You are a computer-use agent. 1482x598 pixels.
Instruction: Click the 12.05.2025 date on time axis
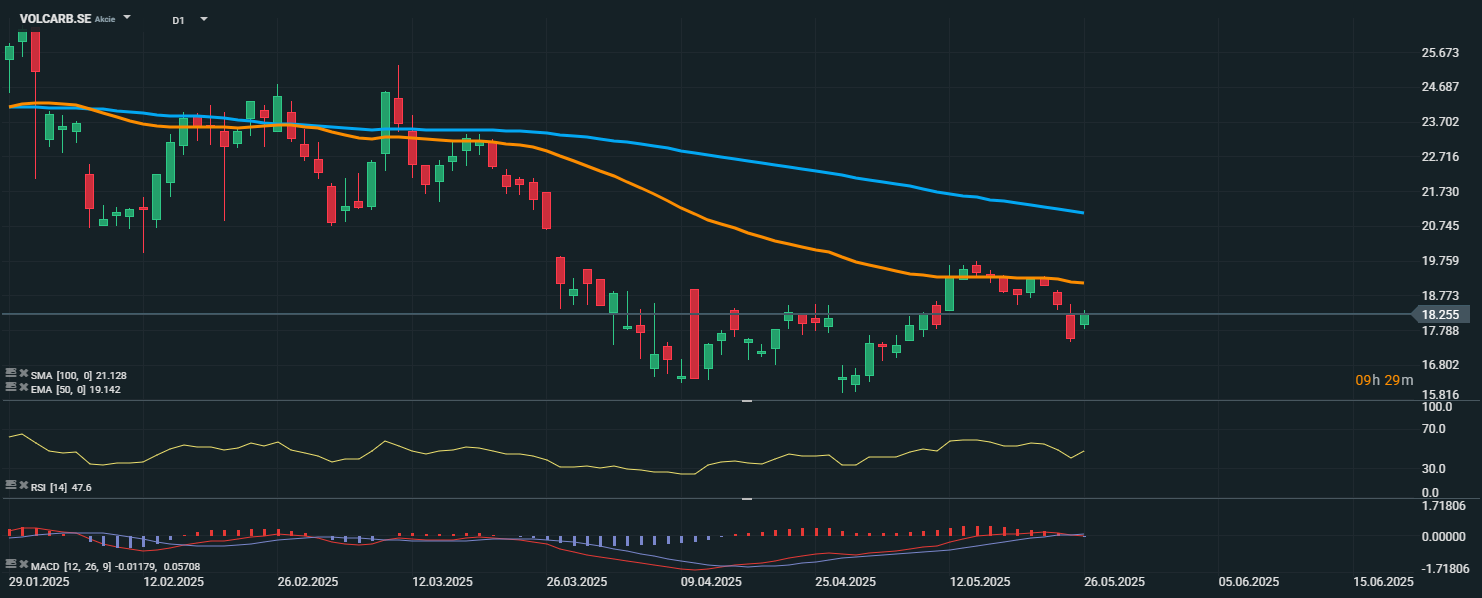click(980, 582)
